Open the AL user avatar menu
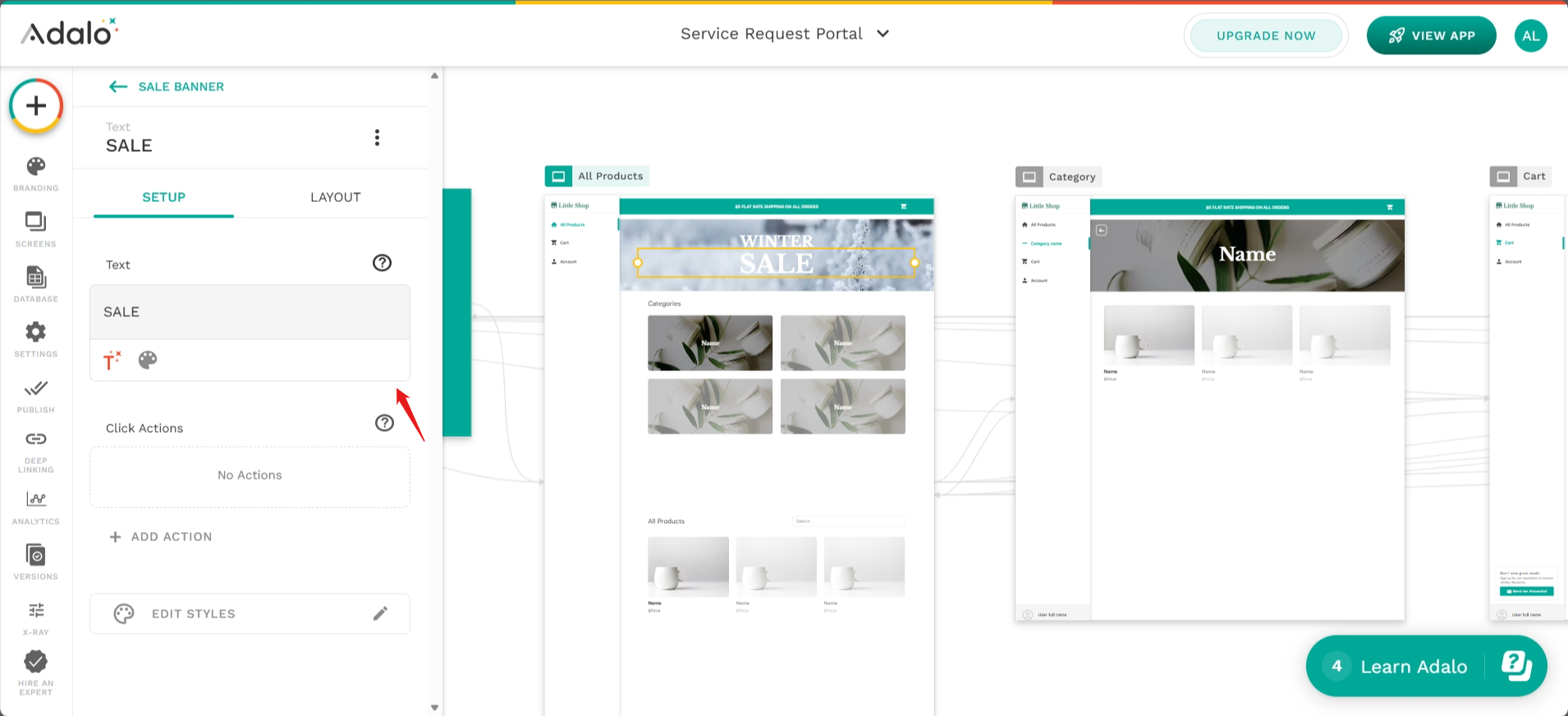Image resolution: width=1568 pixels, height=716 pixels. point(1531,35)
